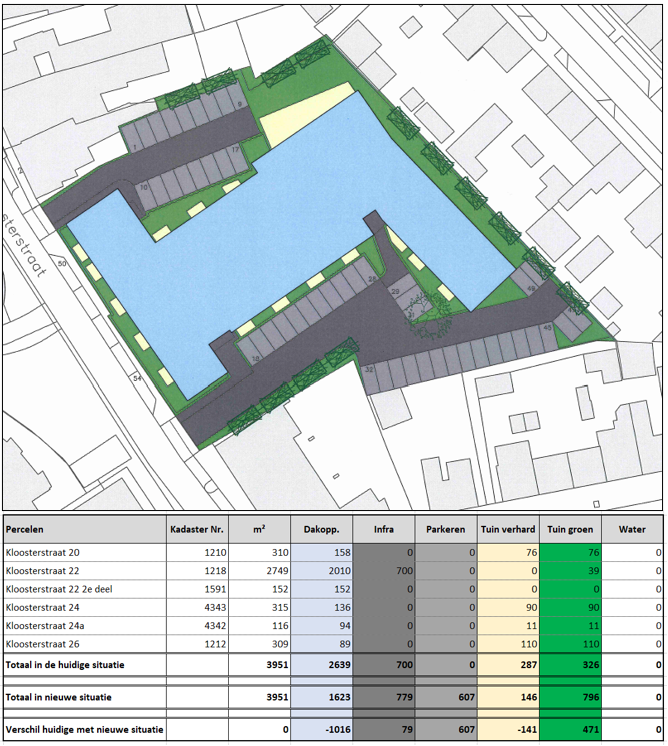
Task: Select parking space 10 on the map
Action: coord(143,187)
